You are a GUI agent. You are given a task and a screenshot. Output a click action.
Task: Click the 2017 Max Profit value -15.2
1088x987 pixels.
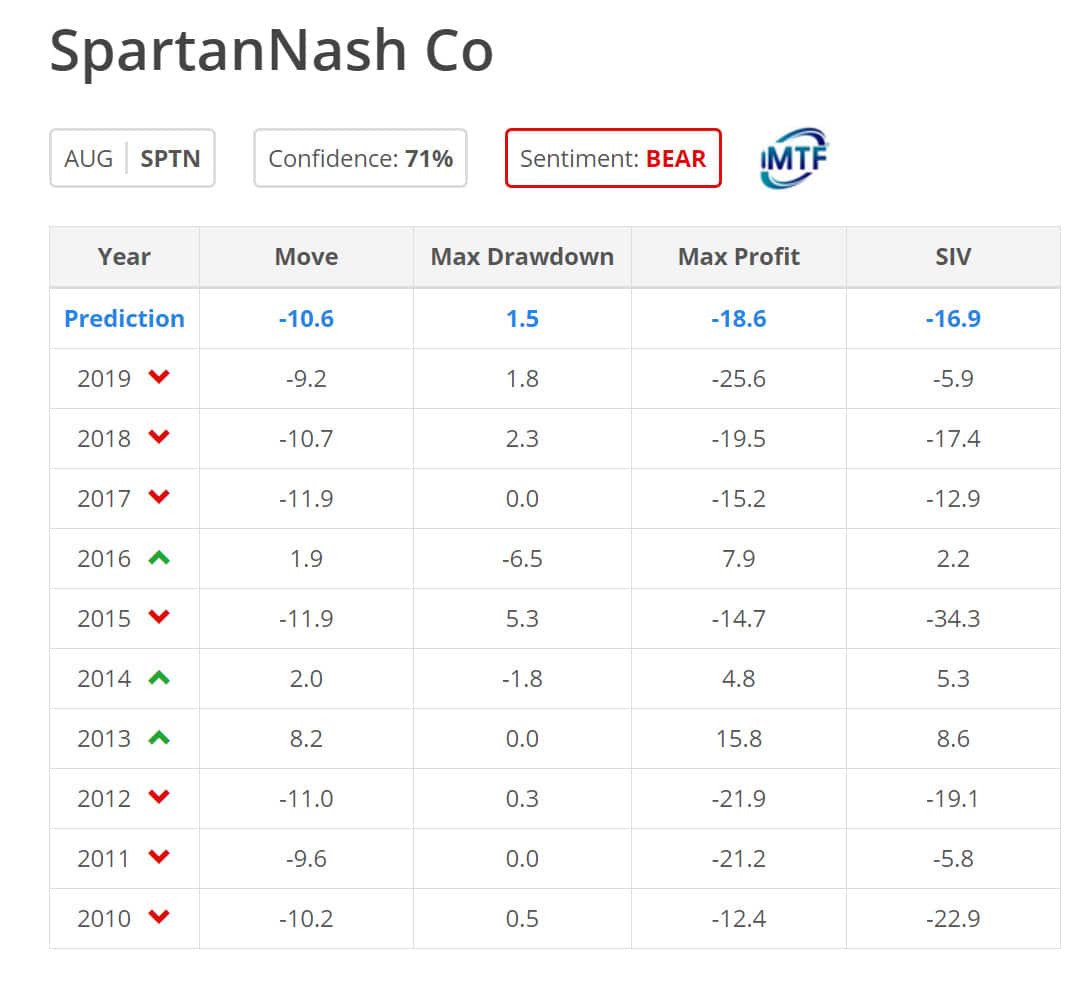739,499
